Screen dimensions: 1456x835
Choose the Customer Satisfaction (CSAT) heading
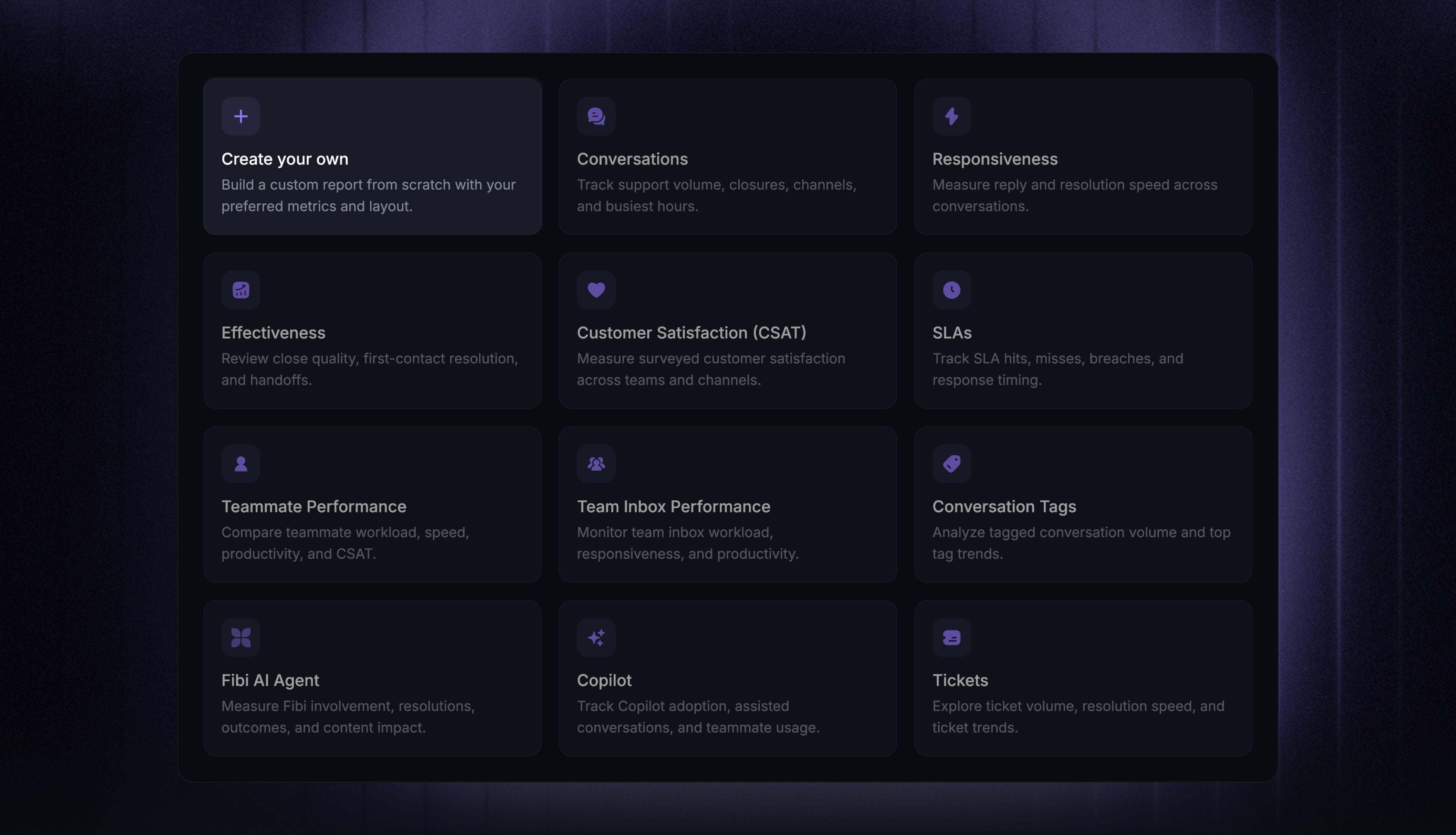click(691, 333)
